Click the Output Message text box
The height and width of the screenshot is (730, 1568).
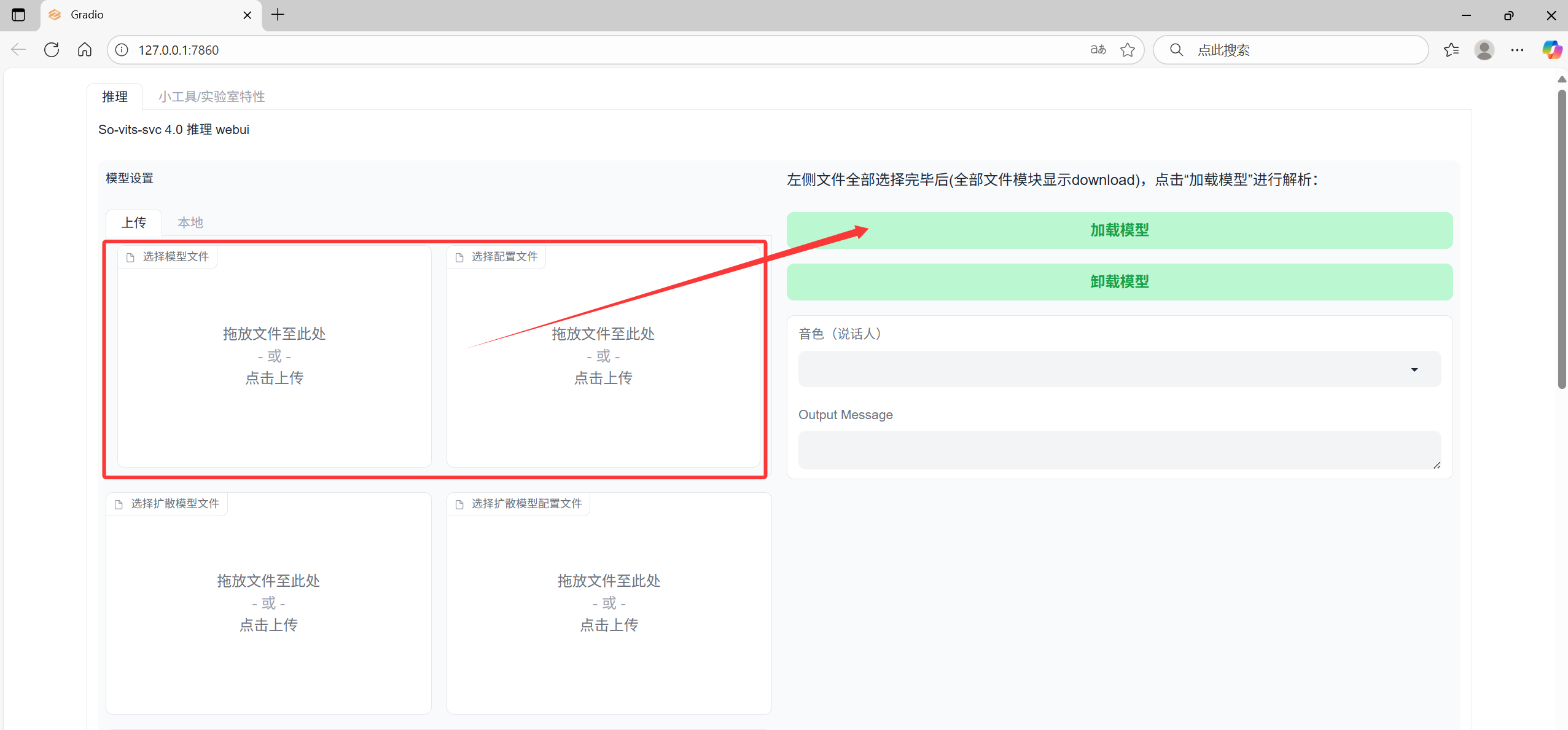(x=1119, y=450)
